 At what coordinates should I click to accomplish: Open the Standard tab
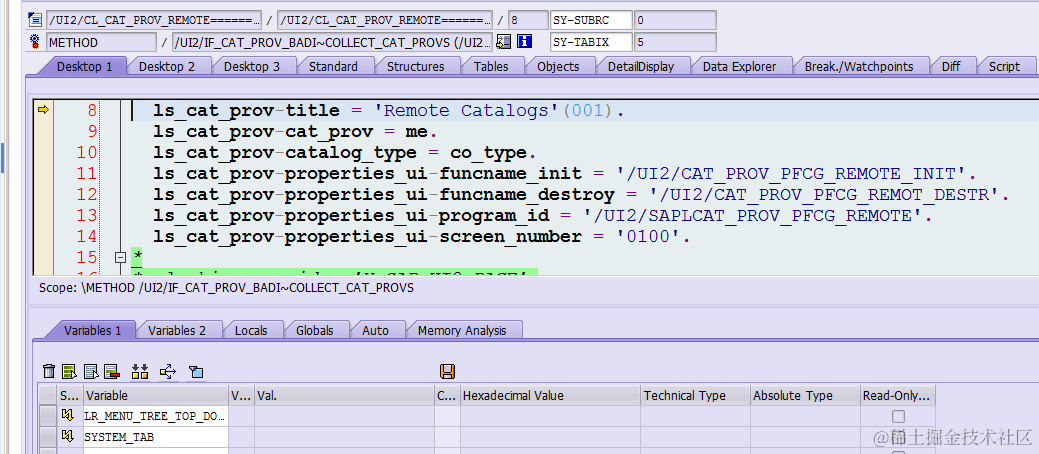[x=333, y=66]
